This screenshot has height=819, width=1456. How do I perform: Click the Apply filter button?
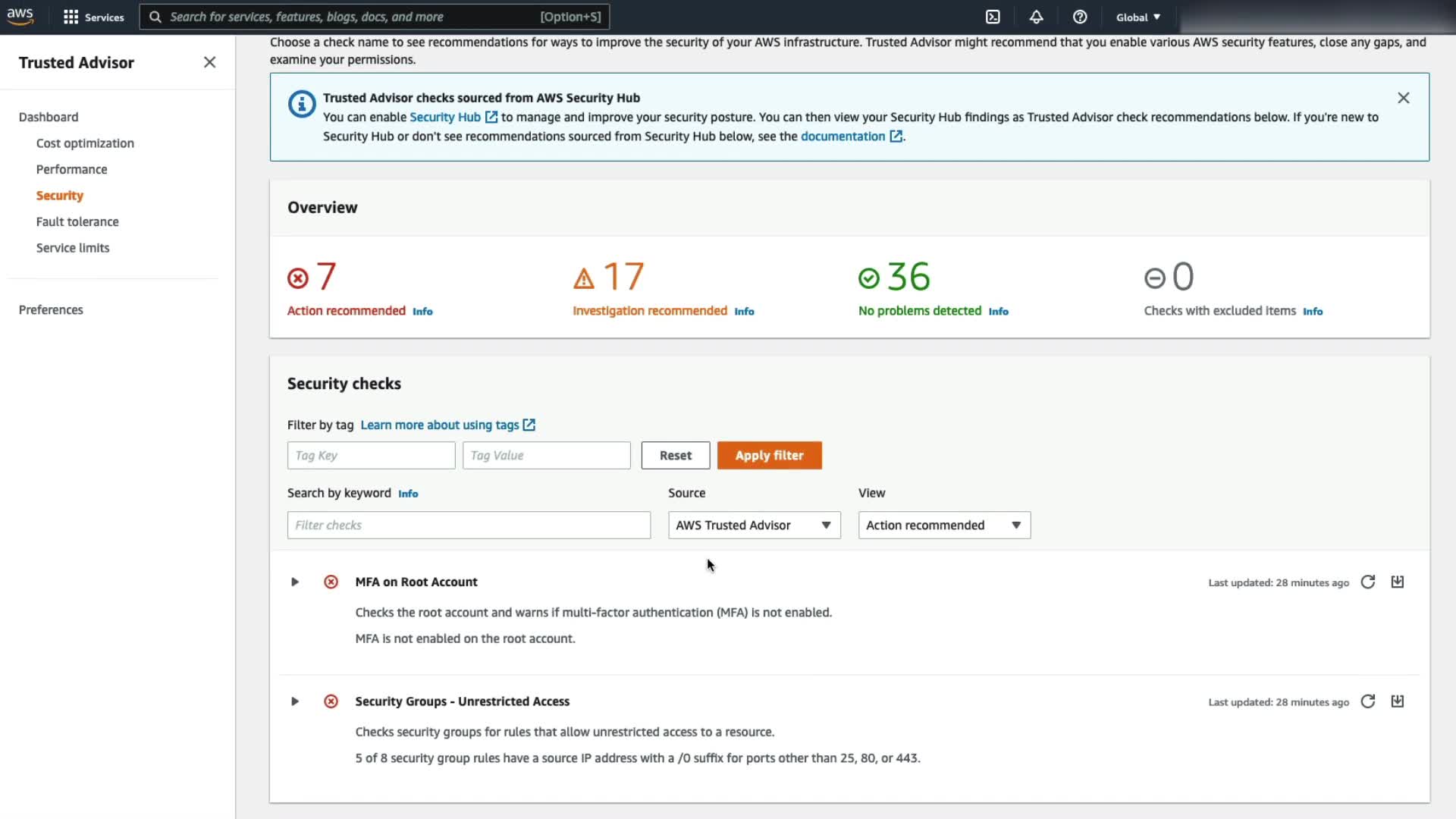(769, 455)
